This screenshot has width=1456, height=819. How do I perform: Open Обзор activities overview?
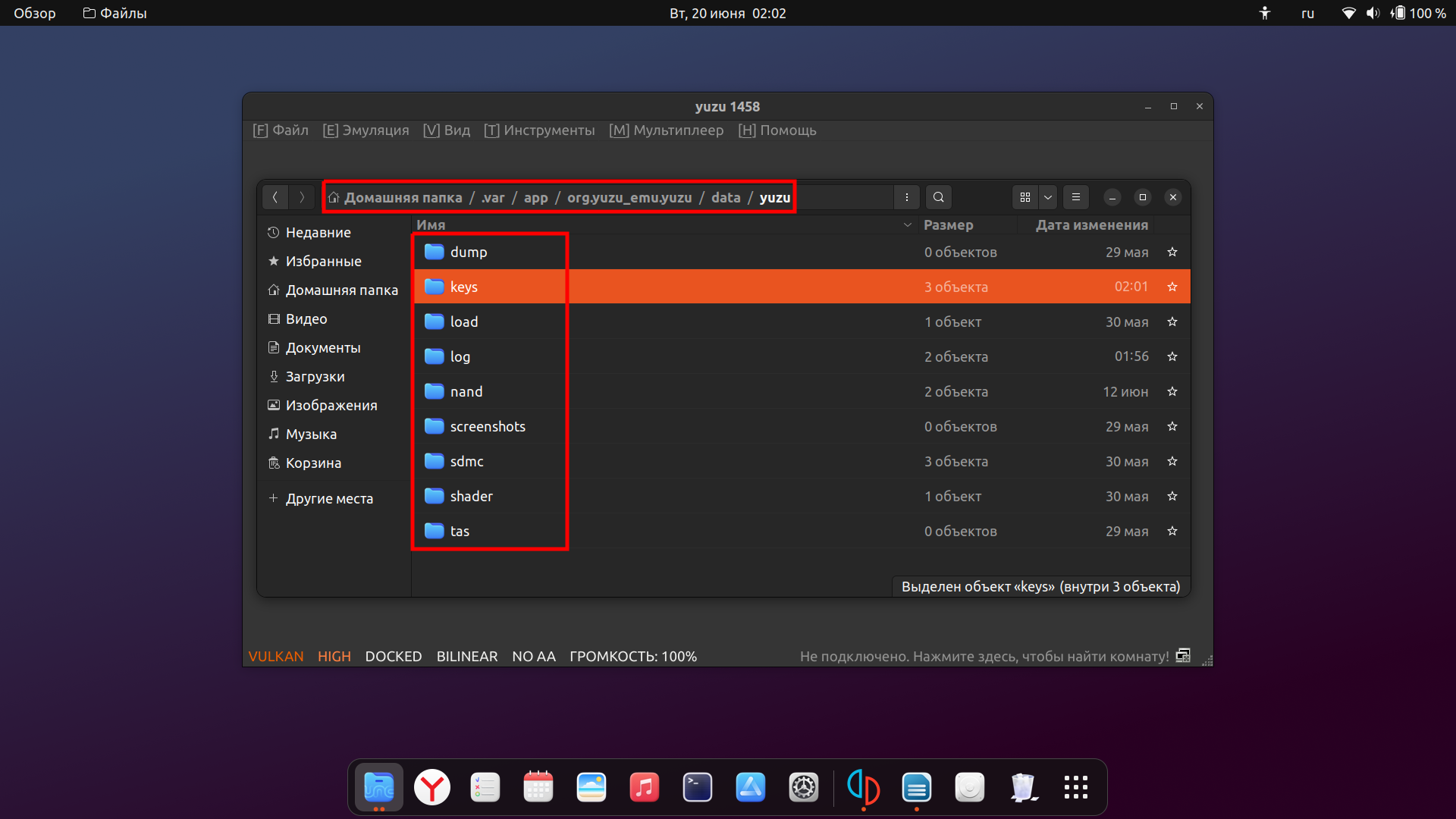(35, 13)
